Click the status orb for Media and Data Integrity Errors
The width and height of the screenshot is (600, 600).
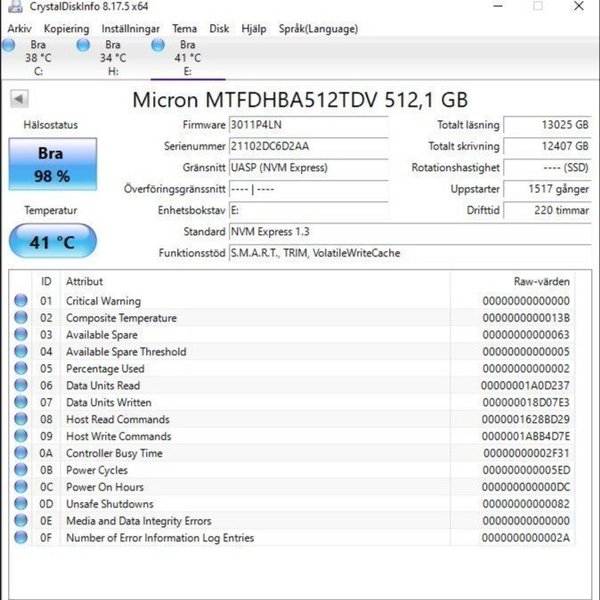pyautogui.click(x=21, y=520)
